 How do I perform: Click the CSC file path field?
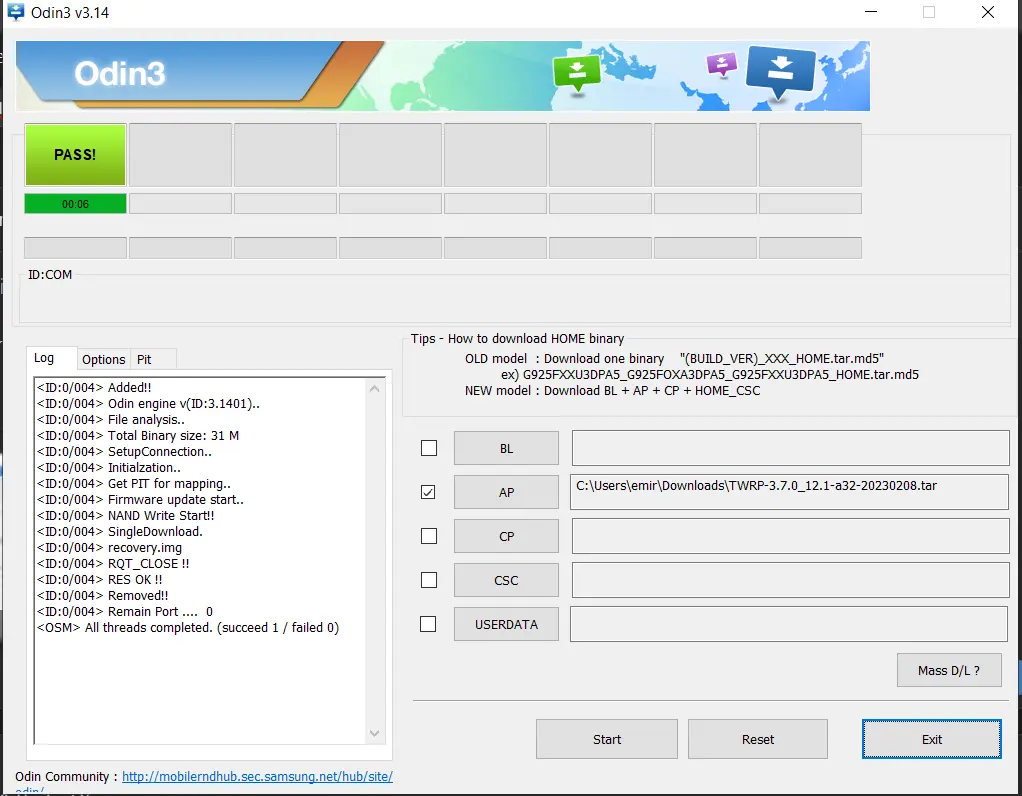(x=791, y=580)
